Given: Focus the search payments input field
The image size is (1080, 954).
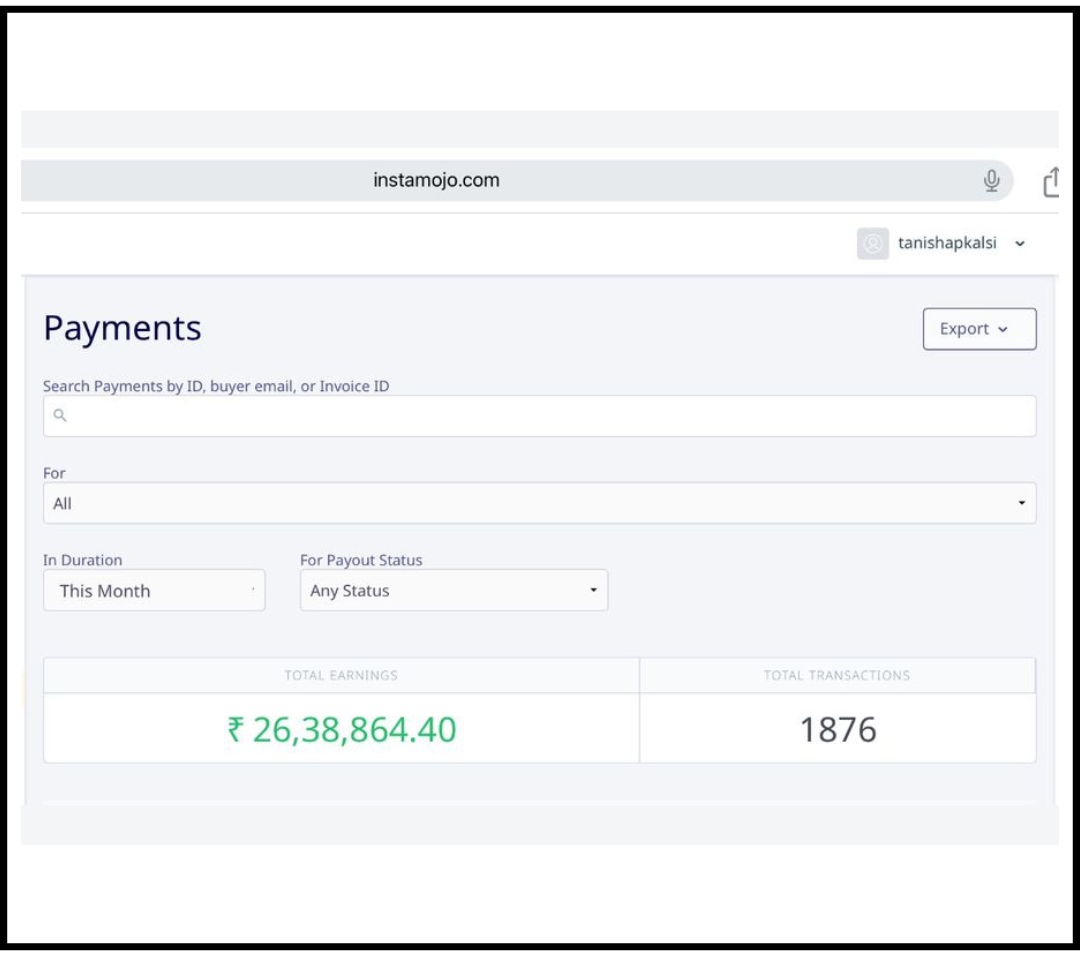Looking at the screenshot, I should [x=539, y=415].
